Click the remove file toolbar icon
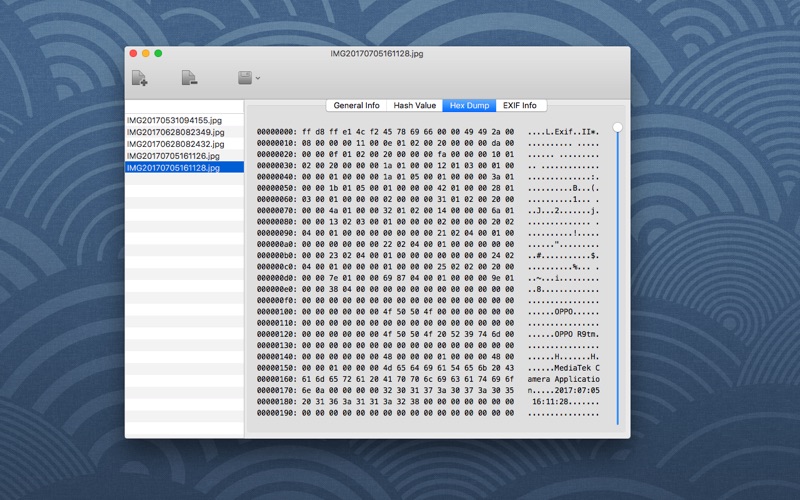 click(x=189, y=78)
